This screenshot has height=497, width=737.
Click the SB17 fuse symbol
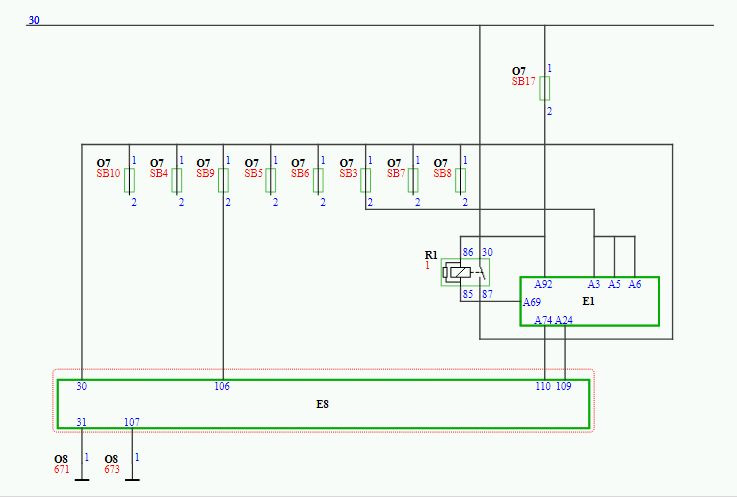pos(544,88)
